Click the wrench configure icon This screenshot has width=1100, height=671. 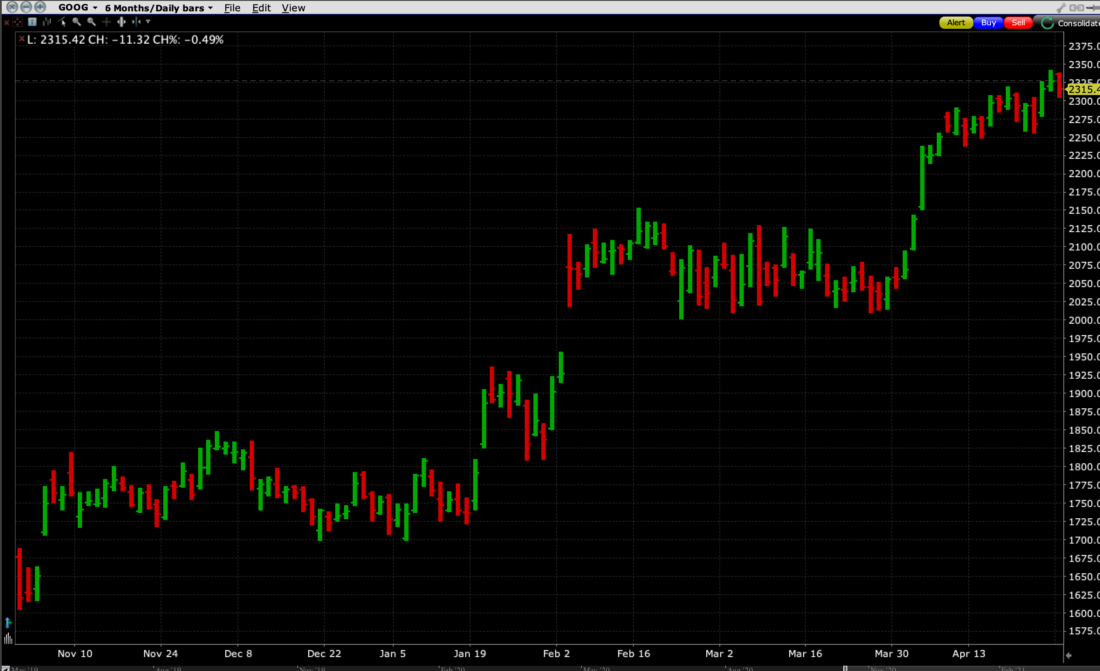coord(1061,8)
